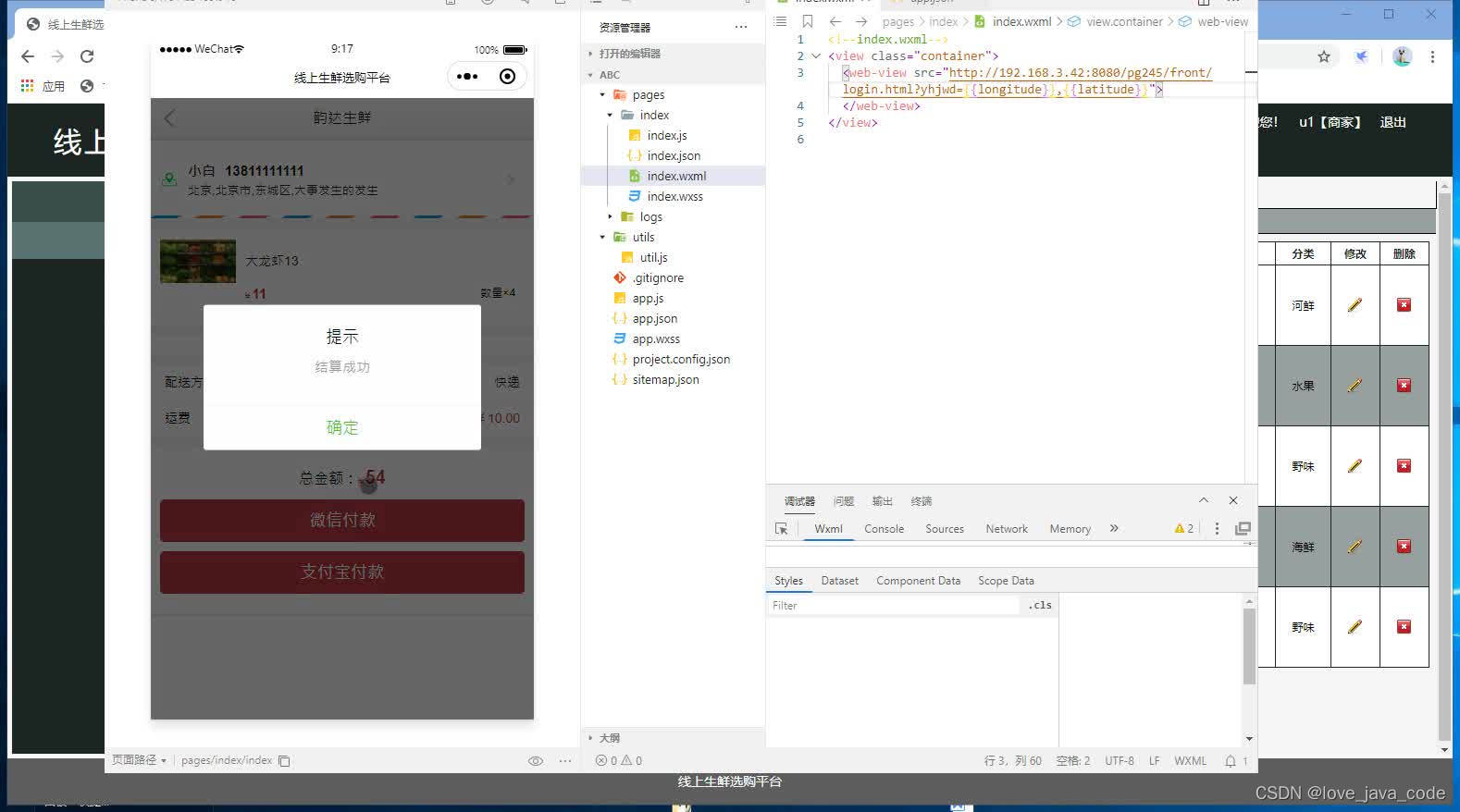The height and width of the screenshot is (812, 1460).
Task: Open app.wxss file
Action: [656, 338]
